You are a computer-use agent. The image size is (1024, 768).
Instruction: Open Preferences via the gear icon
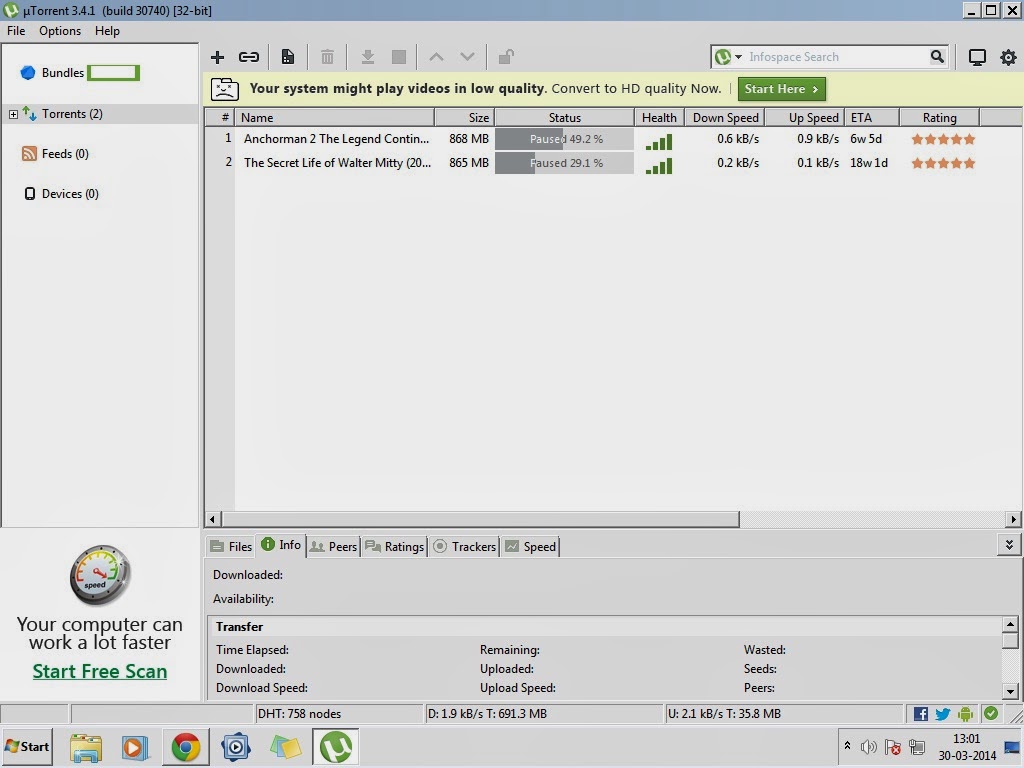(1008, 57)
